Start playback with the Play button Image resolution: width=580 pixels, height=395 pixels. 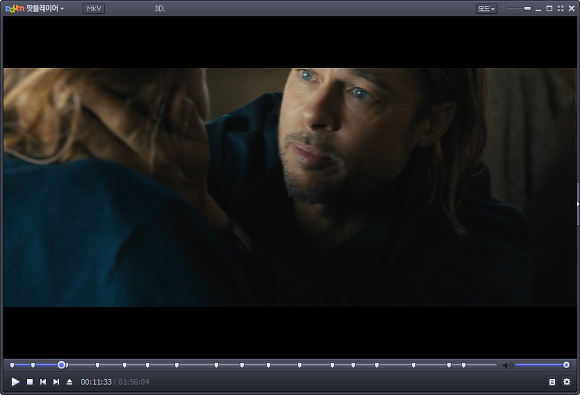[15, 382]
